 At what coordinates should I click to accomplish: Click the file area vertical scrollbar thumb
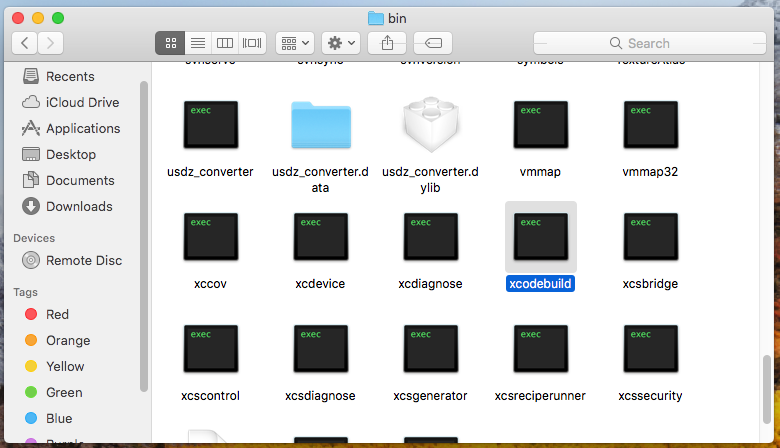[x=767, y=389]
